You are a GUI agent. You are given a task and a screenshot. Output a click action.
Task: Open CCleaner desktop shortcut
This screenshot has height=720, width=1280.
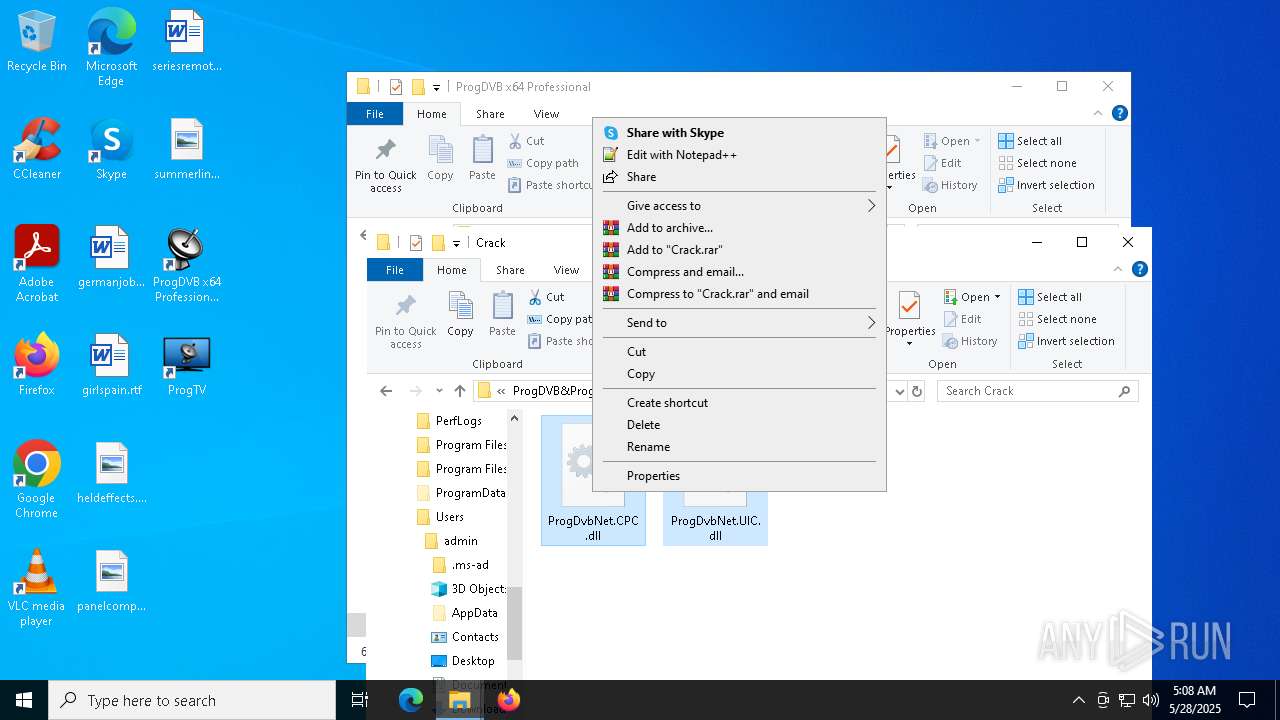coord(36,150)
